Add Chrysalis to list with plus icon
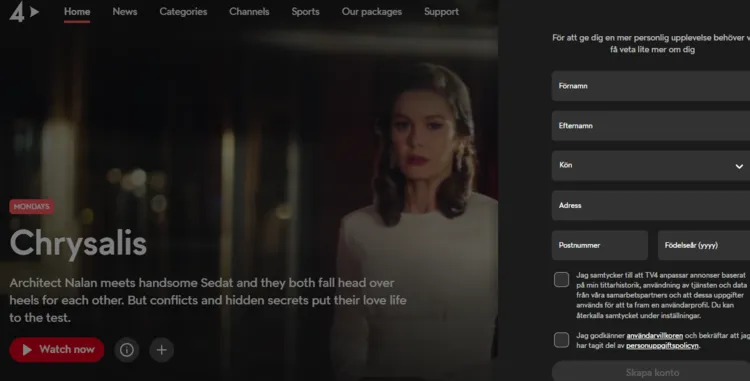 (162, 350)
